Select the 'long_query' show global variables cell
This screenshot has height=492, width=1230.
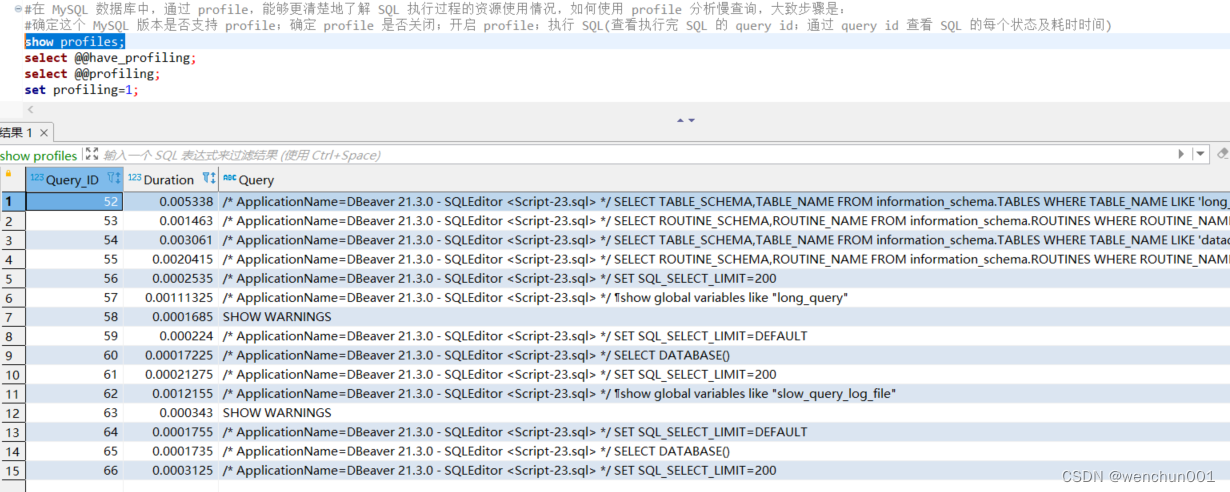click(x=725, y=298)
